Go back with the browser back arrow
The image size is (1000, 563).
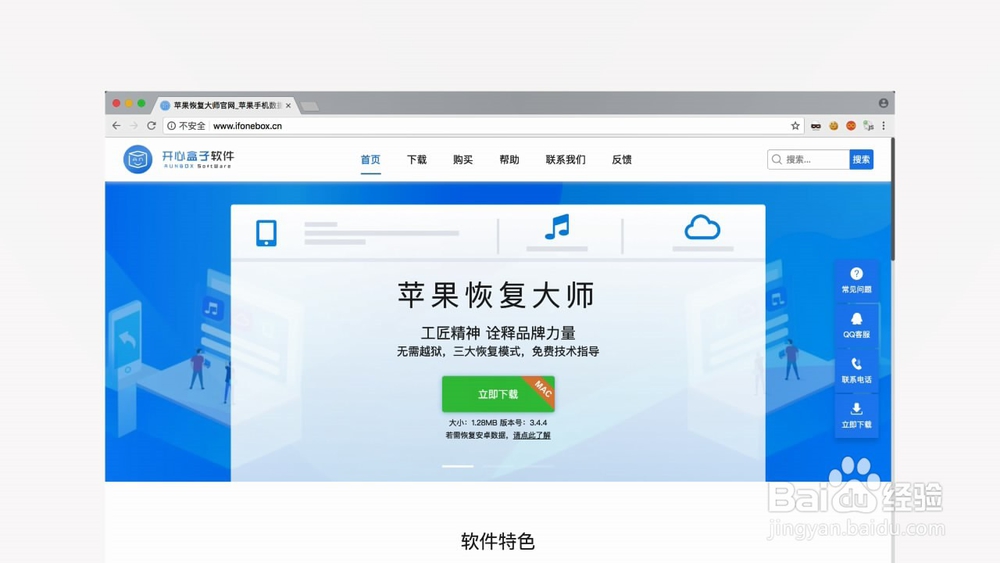[116, 126]
